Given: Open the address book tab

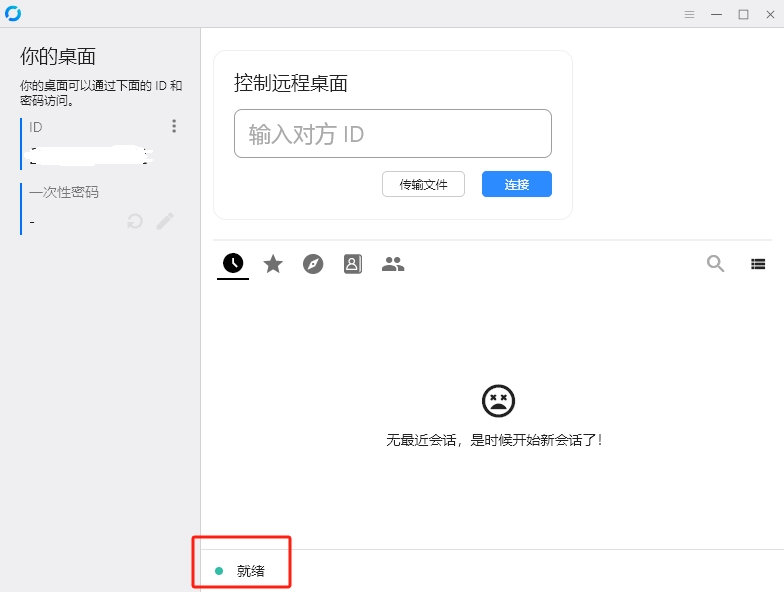Looking at the screenshot, I should (x=352, y=264).
